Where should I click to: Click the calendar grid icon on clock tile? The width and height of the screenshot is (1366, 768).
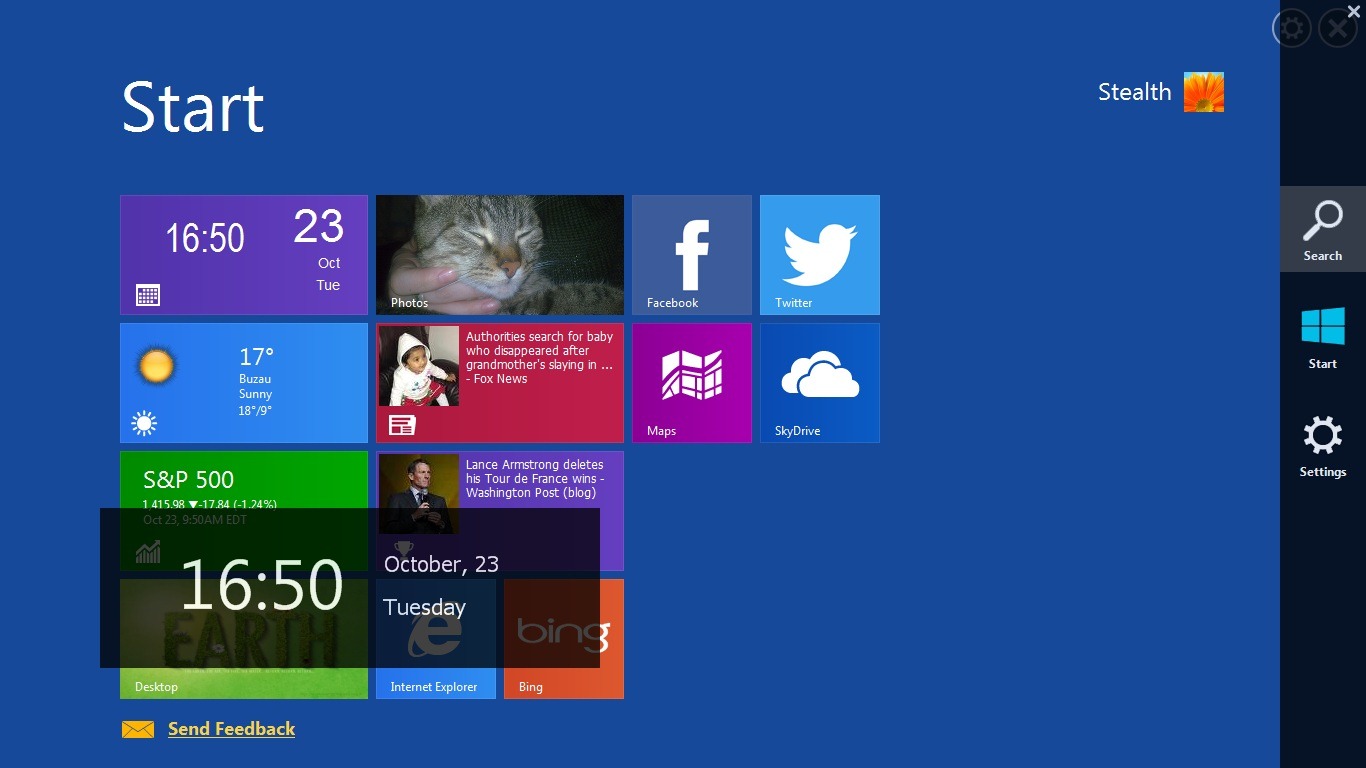[147, 295]
